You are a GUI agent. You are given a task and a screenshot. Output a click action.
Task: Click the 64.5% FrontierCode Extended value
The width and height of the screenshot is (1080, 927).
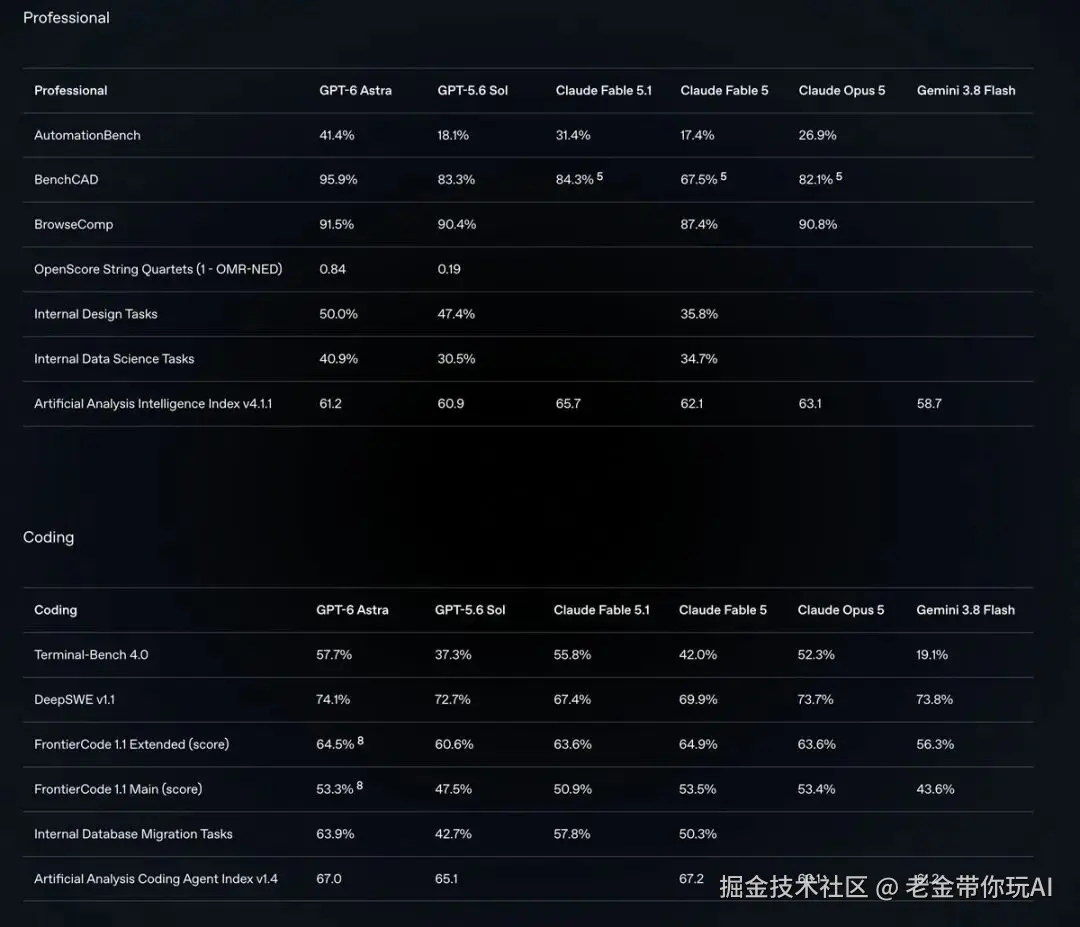pos(335,744)
